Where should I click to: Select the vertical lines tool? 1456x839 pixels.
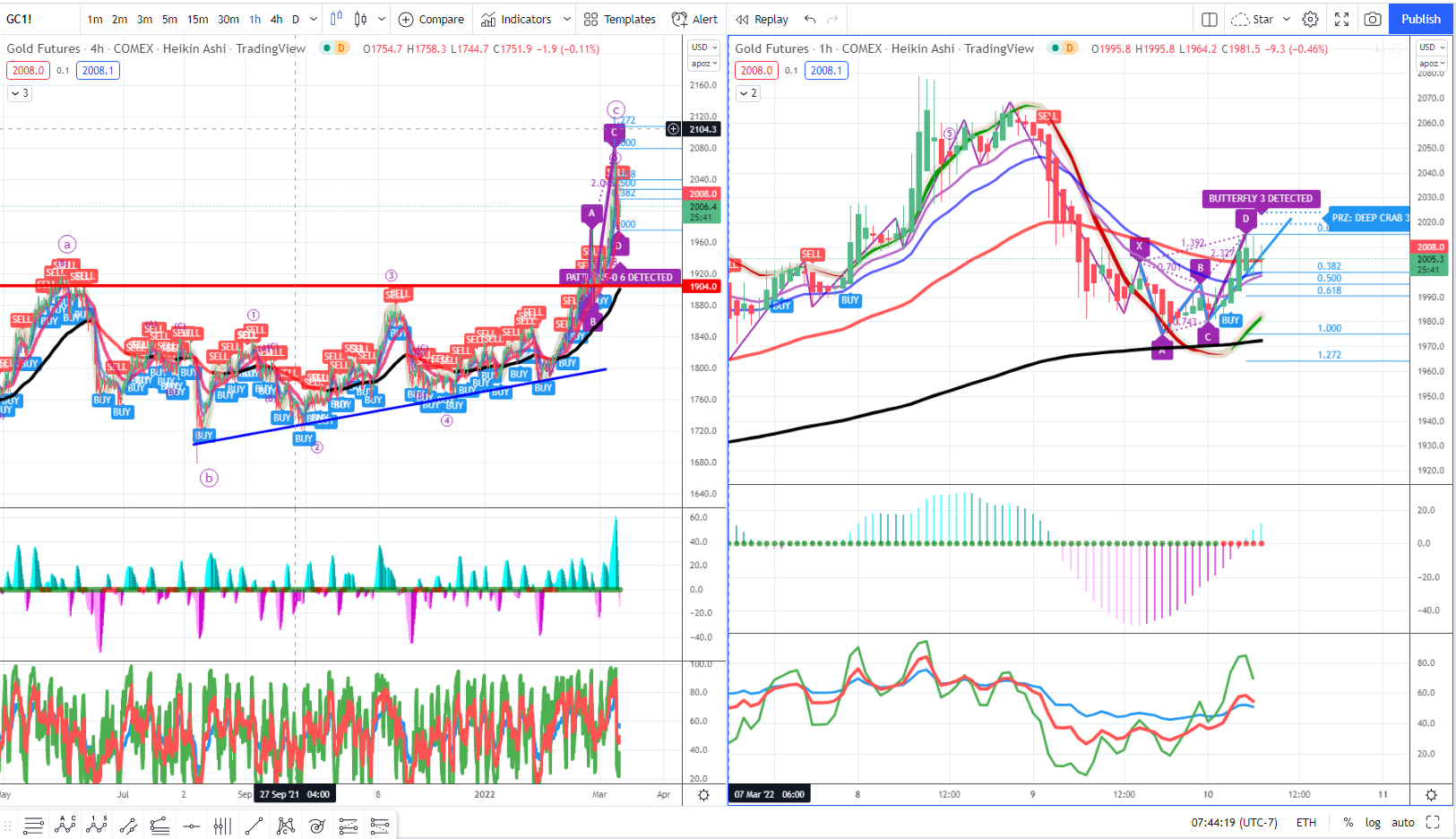222,826
